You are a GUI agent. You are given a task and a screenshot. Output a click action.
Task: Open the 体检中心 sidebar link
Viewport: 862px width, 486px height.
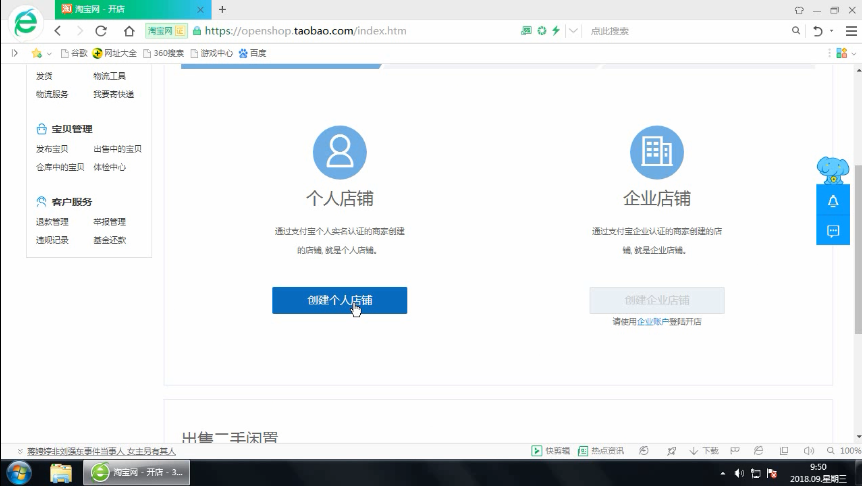click(x=109, y=167)
